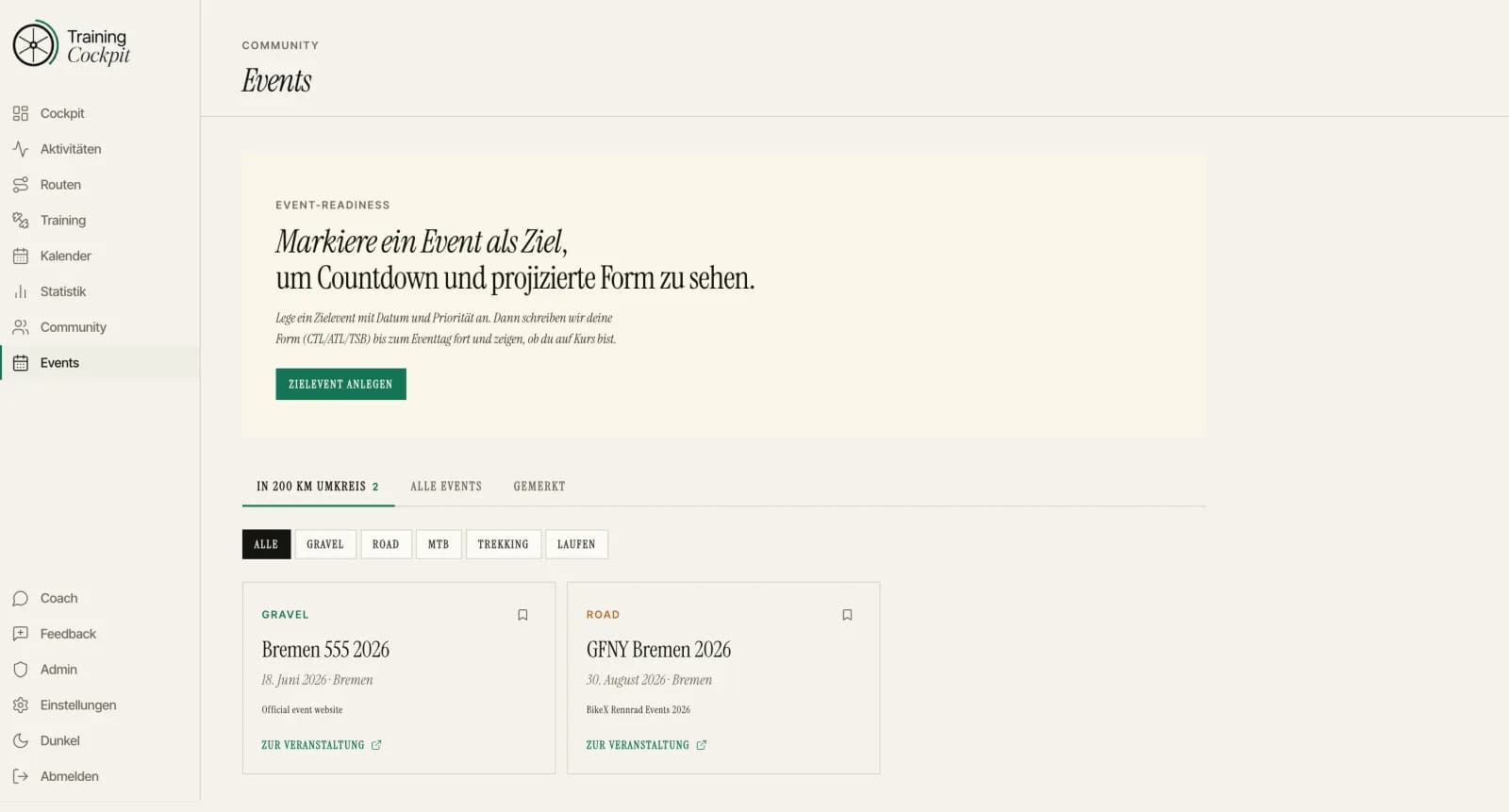The image size is (1509, 812).
Task: Click the Training Cockpit wheel logo
Action: (35, 43)
